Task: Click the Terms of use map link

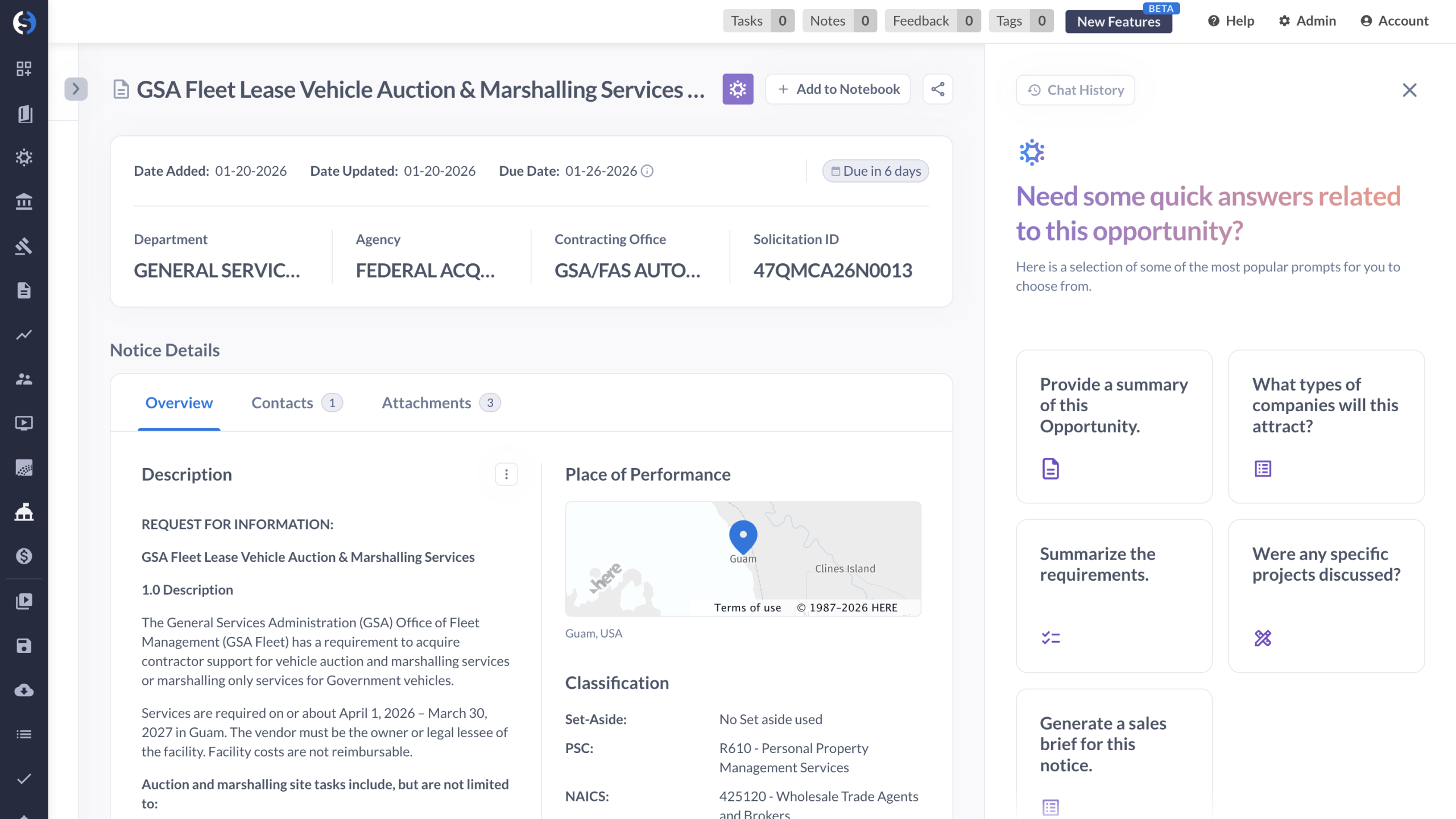Action: (x=747, y=607)
